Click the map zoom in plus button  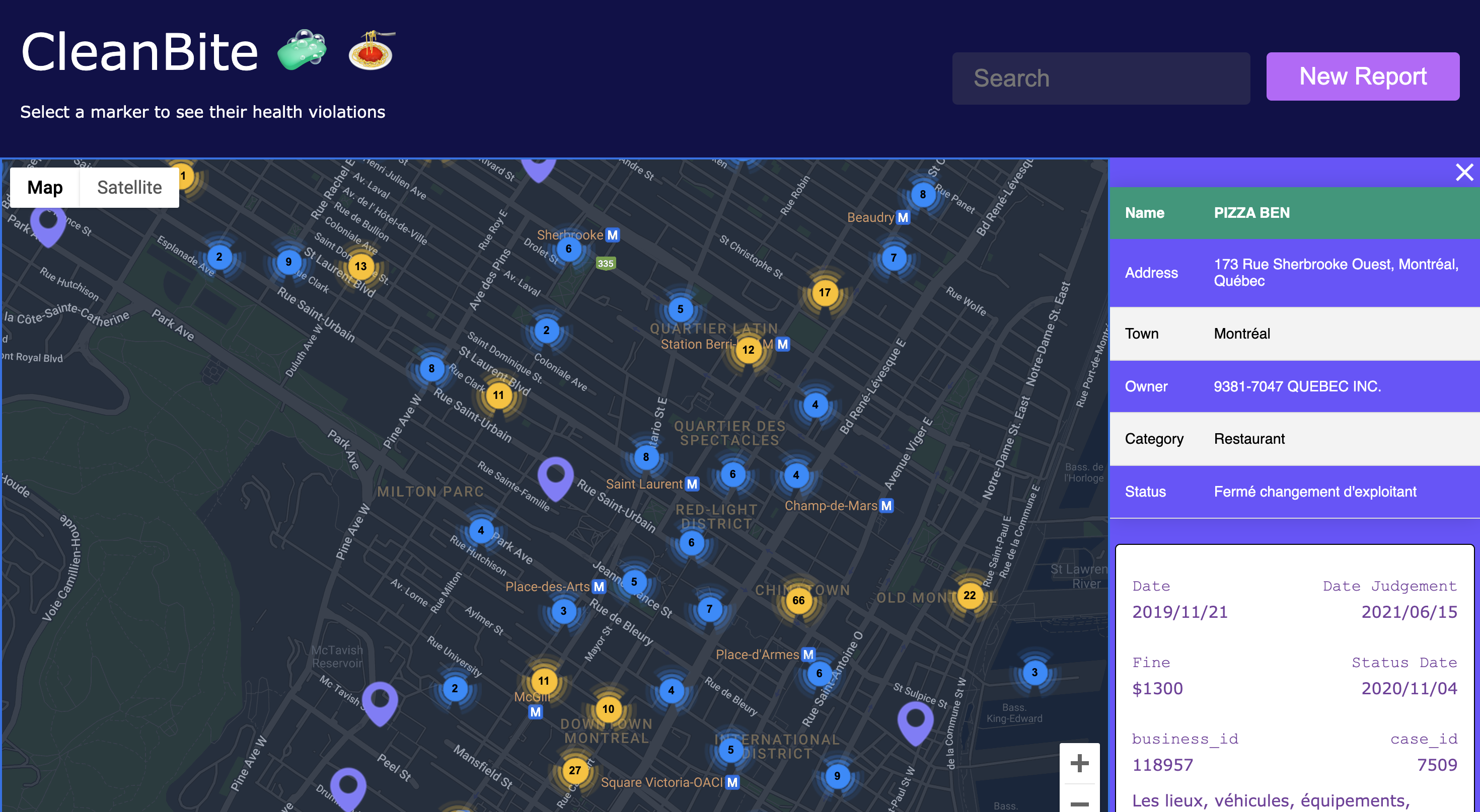click(1079, 763)
